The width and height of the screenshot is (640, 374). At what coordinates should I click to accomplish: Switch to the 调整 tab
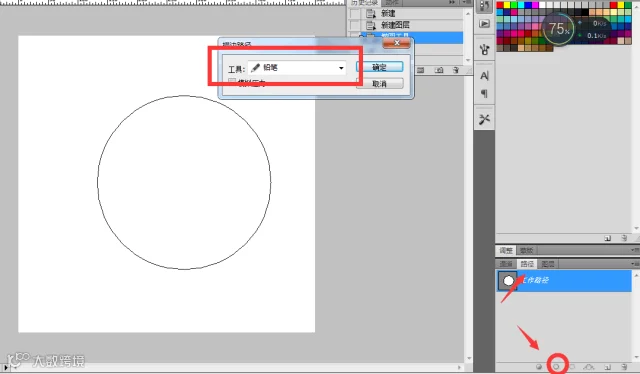click(x=506, y=250)
